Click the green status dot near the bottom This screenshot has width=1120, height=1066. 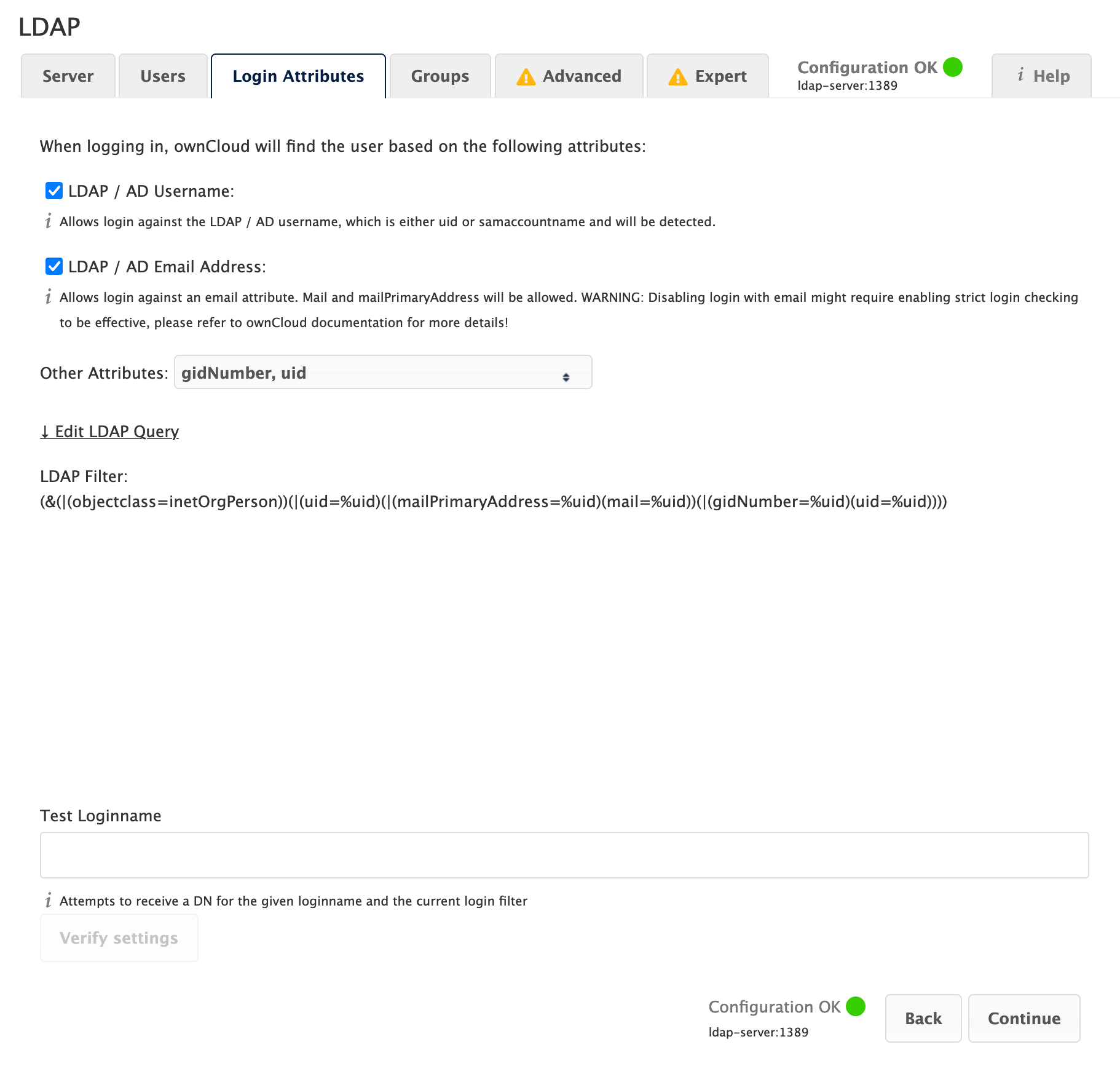[855, 1006]
